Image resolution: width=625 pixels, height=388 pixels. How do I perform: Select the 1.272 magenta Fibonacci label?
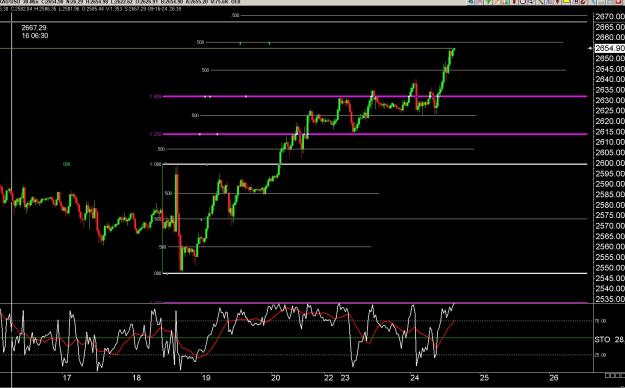[x=155, y=134]
